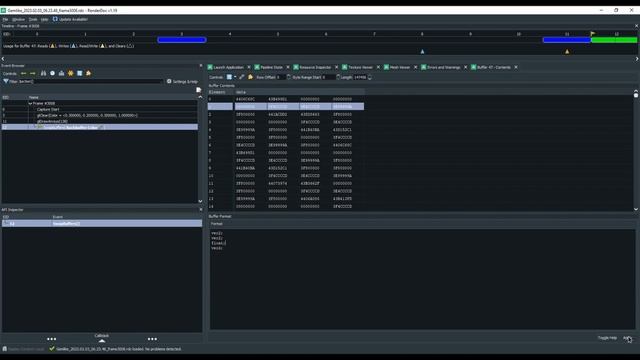640x360 pixels.
Task: Switch to the Mesh Viewer tab
Action: (x=397, y=67)
